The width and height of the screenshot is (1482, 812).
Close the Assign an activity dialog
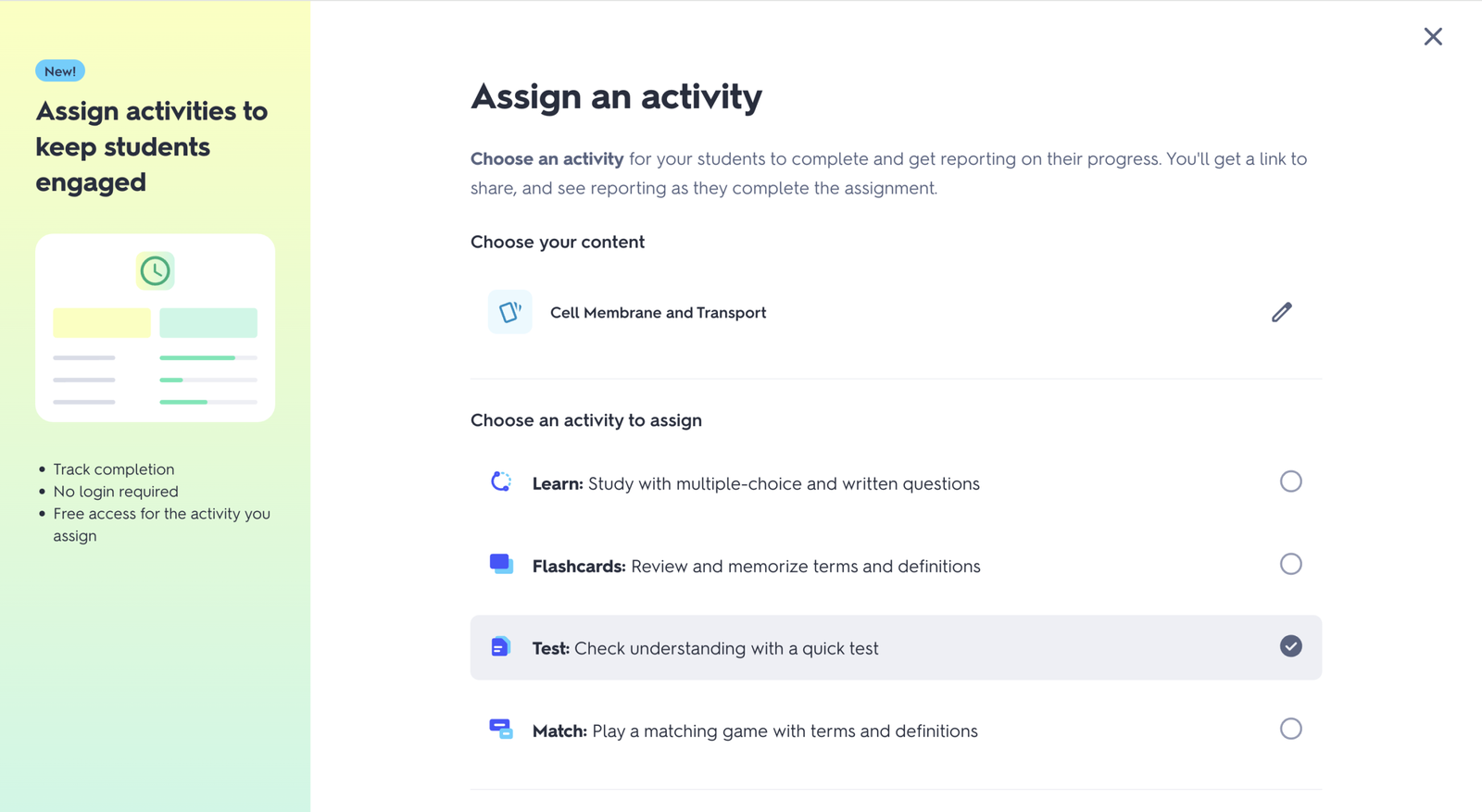pos(1433,37)
